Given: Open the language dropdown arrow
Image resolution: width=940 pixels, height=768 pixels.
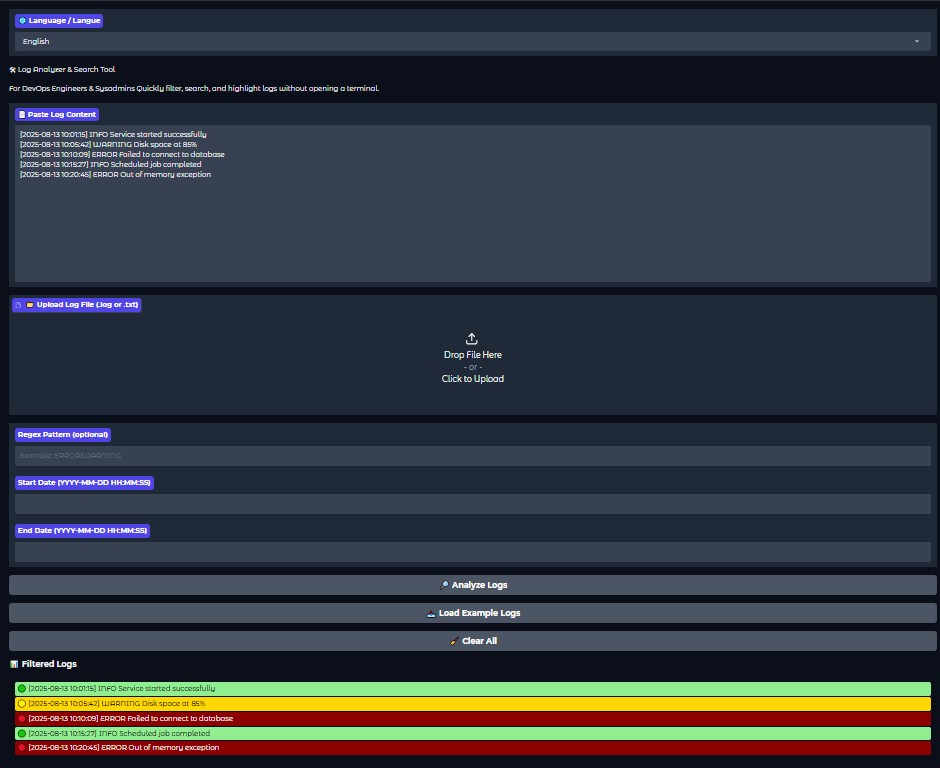Looking at the screenshot, I should (917, 42).
